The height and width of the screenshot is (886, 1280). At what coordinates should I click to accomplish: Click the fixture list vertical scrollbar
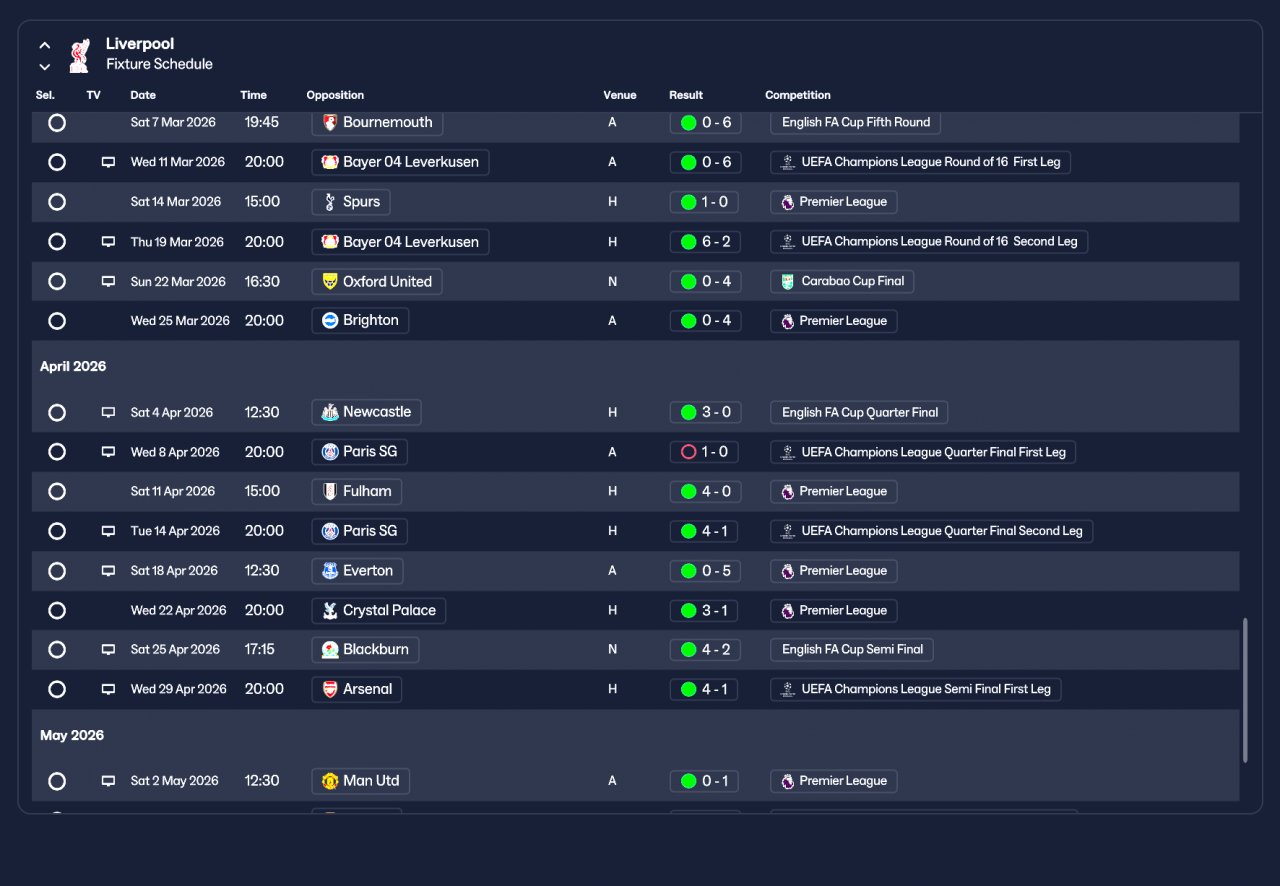point(1245,690)
